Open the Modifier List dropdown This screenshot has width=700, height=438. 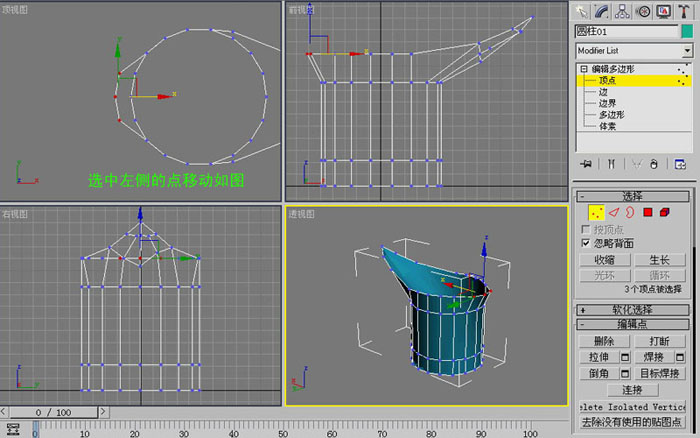(687, 50)
